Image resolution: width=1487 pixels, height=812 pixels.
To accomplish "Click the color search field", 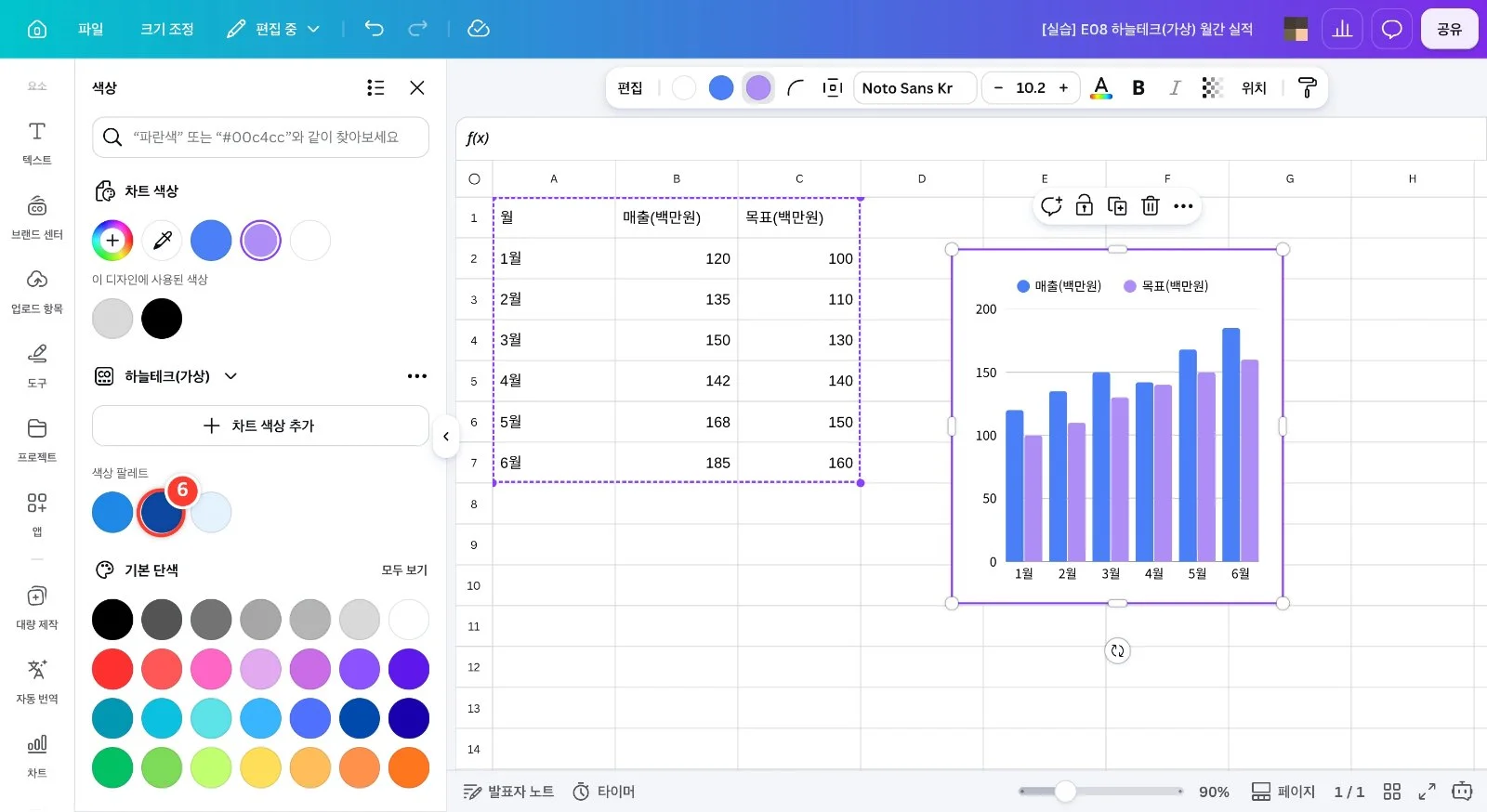I will click(x=260, y=138).
